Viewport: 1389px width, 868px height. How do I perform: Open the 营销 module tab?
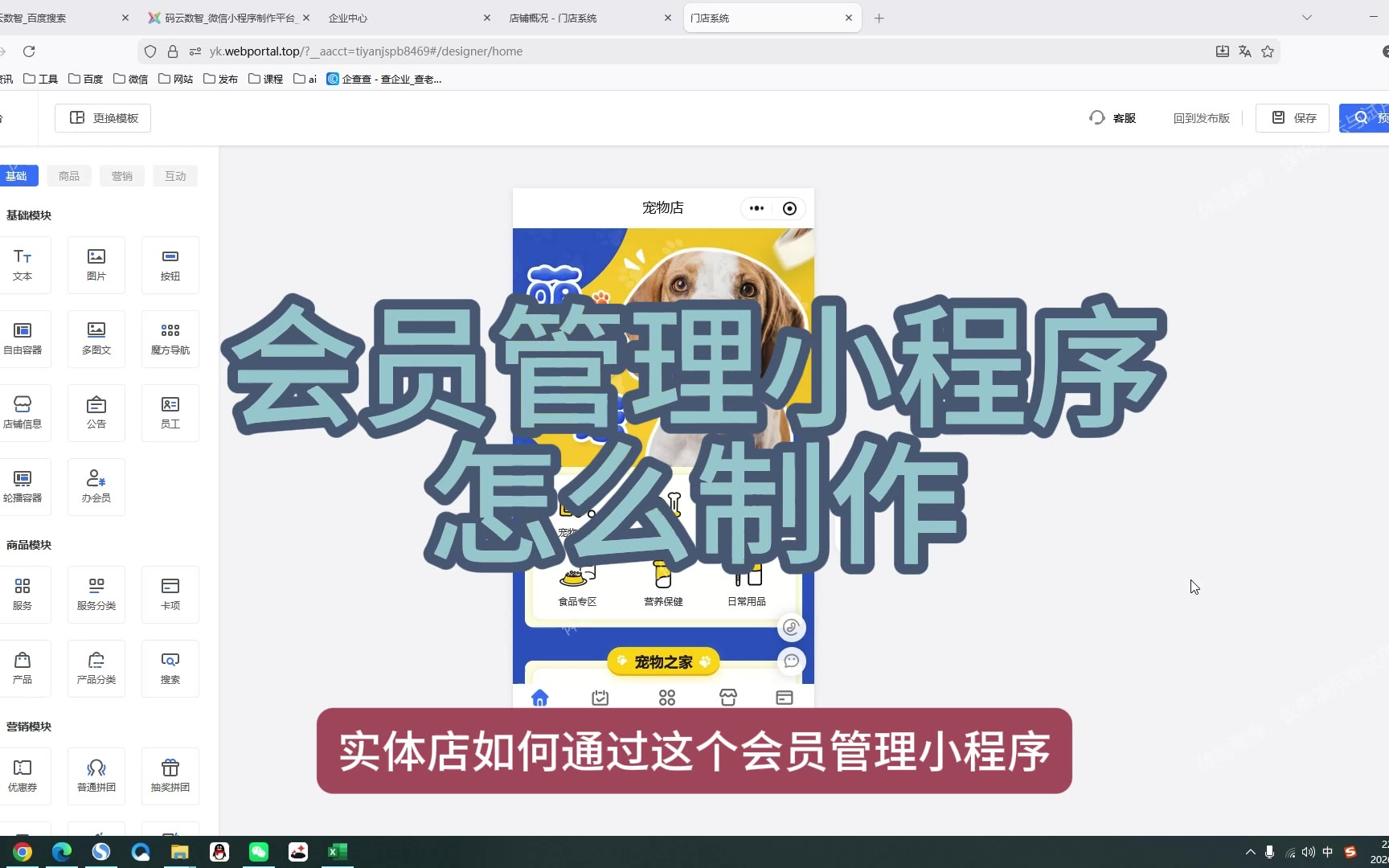point(122,176)
